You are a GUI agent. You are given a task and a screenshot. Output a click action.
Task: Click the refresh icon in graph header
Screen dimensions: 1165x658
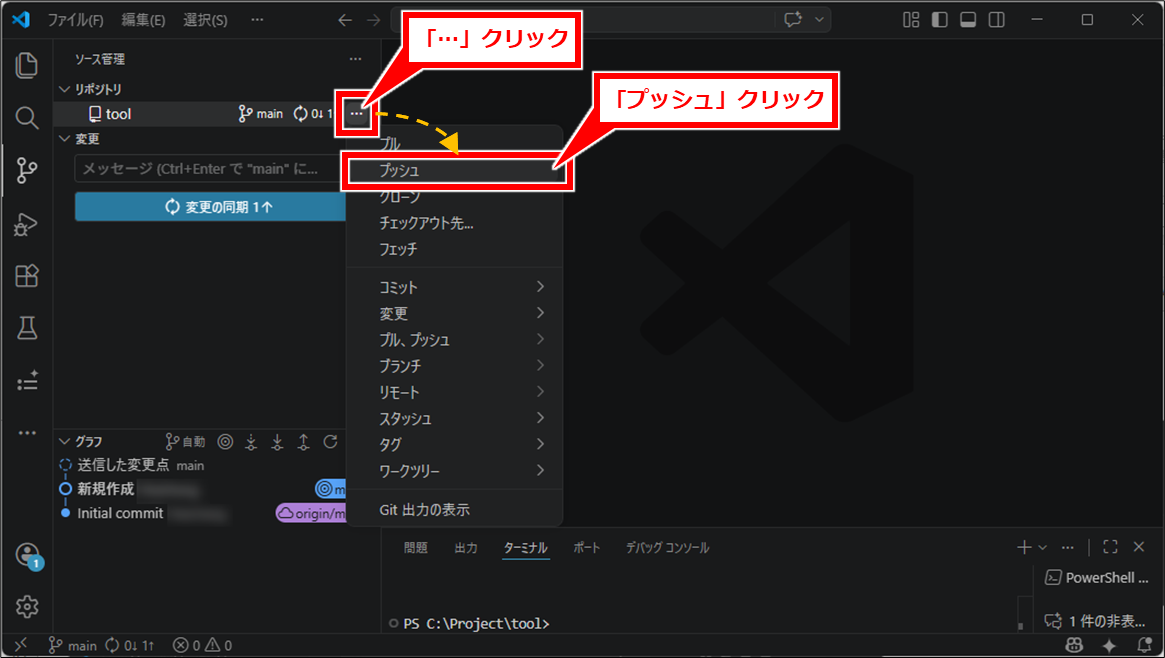click(330, 441)
